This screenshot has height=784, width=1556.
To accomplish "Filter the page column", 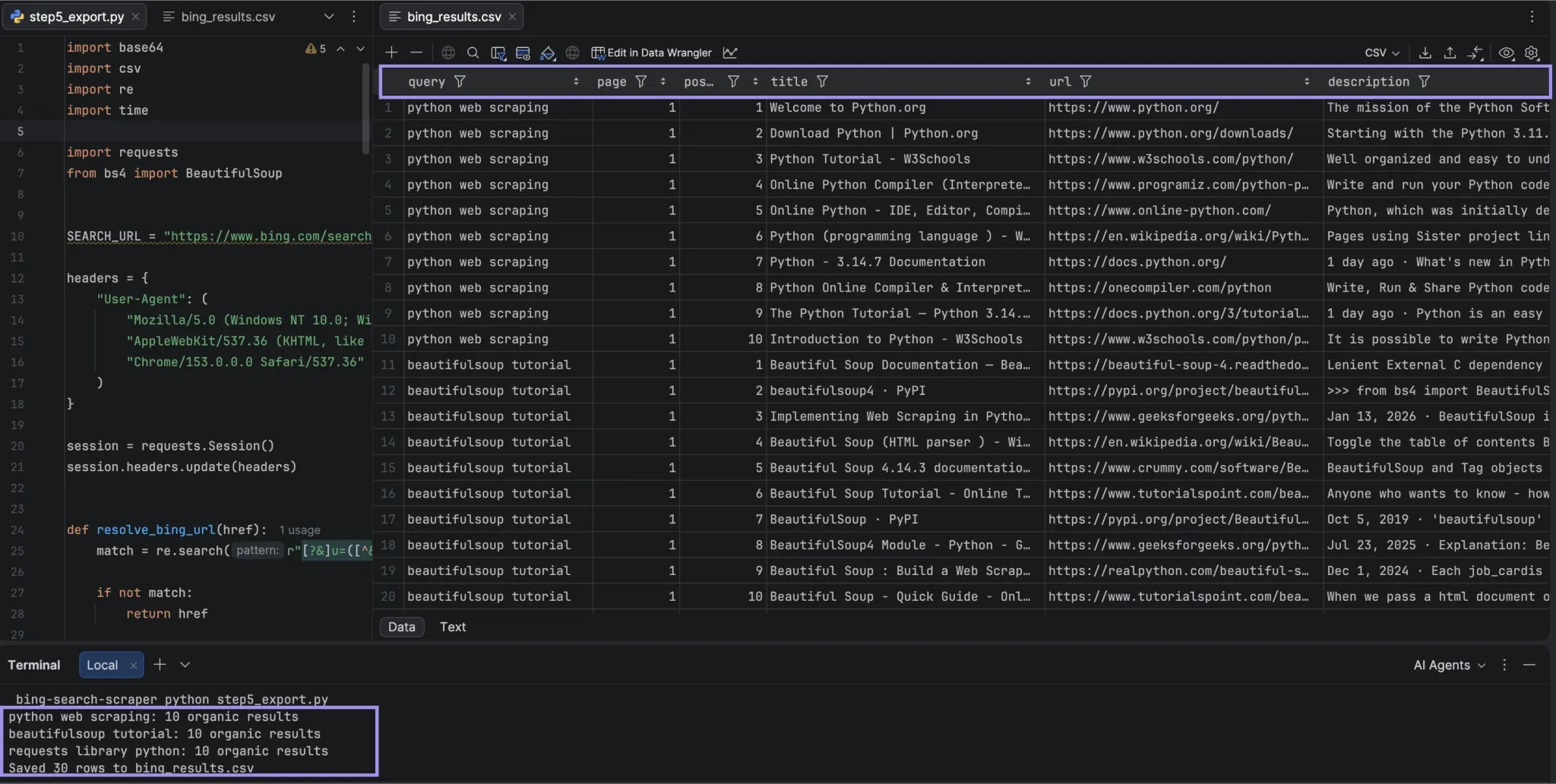I will 641,81.
